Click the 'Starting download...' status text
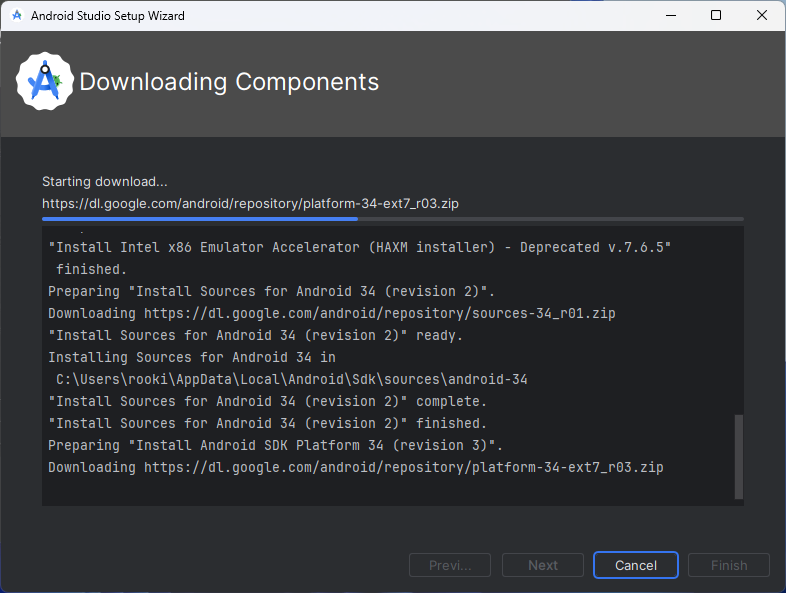This screenshot has height=593, width=786. (105, 181)
